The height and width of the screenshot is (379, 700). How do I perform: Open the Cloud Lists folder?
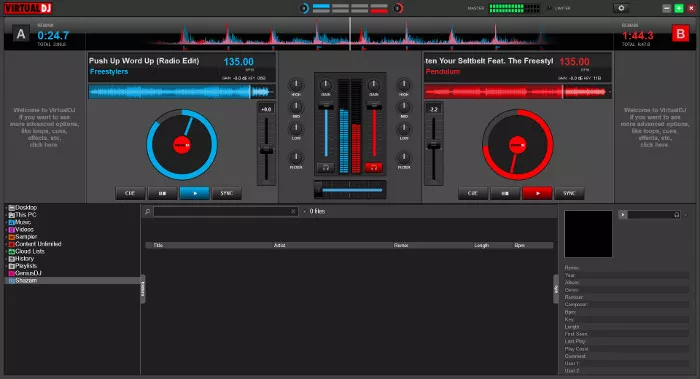pyautogui.click(x=29, y=251)
